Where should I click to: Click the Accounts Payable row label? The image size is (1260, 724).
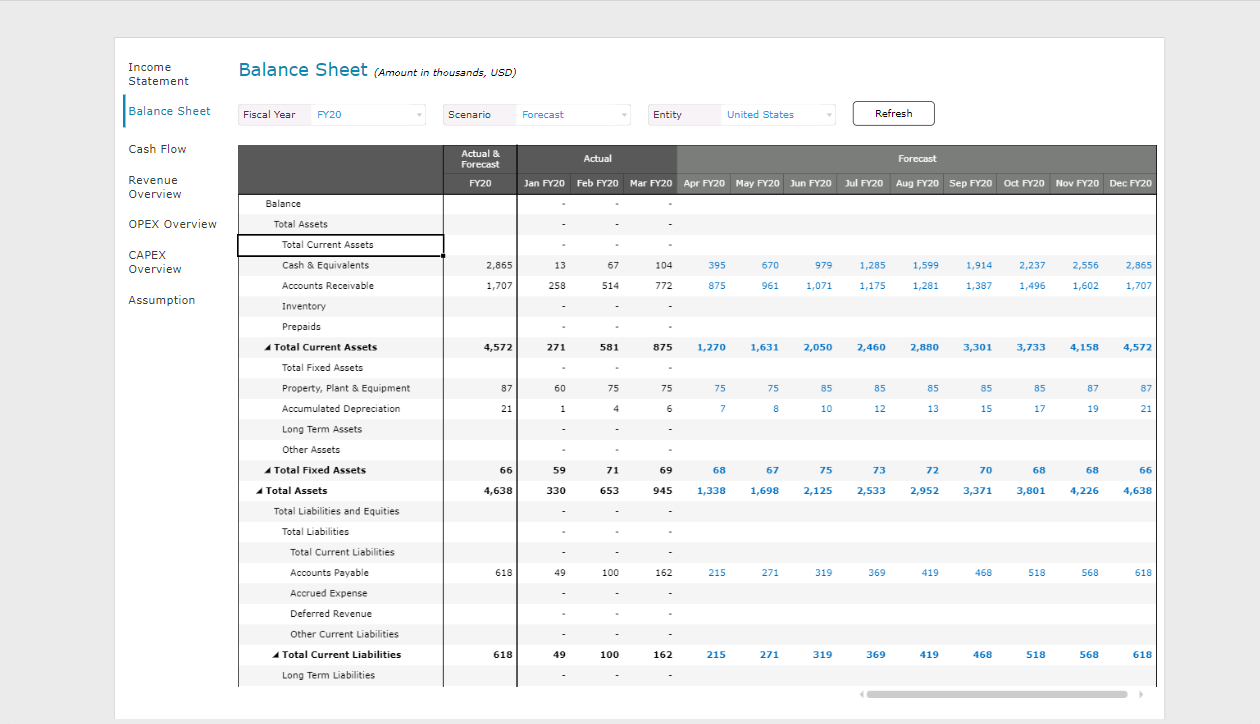click(329, 573)
